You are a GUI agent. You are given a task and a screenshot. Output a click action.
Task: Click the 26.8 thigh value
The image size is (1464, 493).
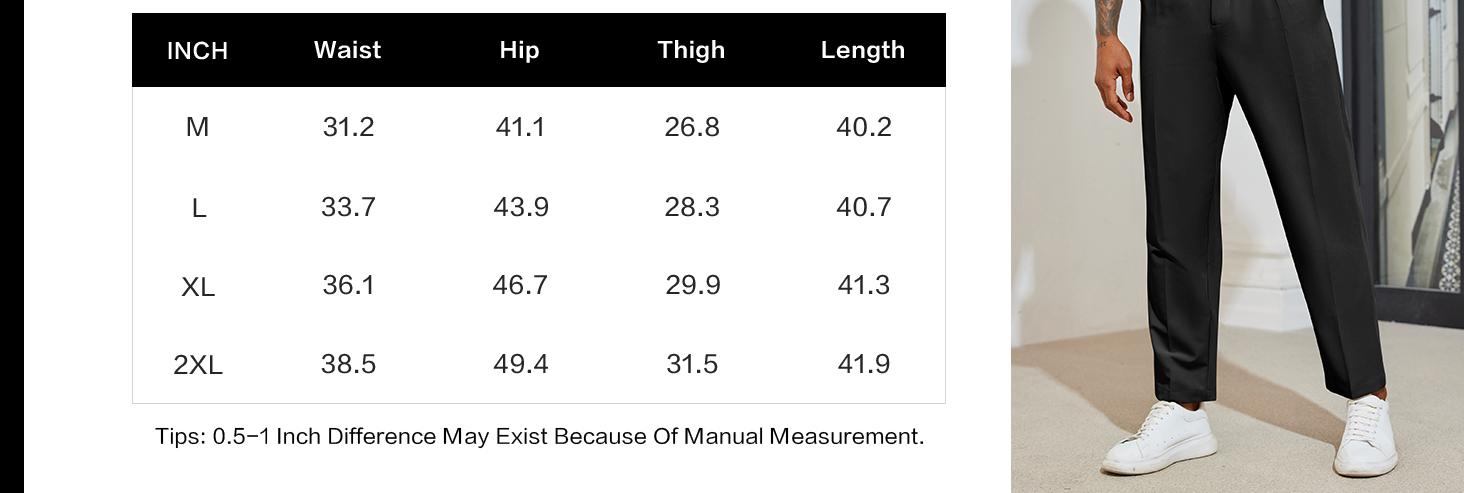click(x=692, y=127)
